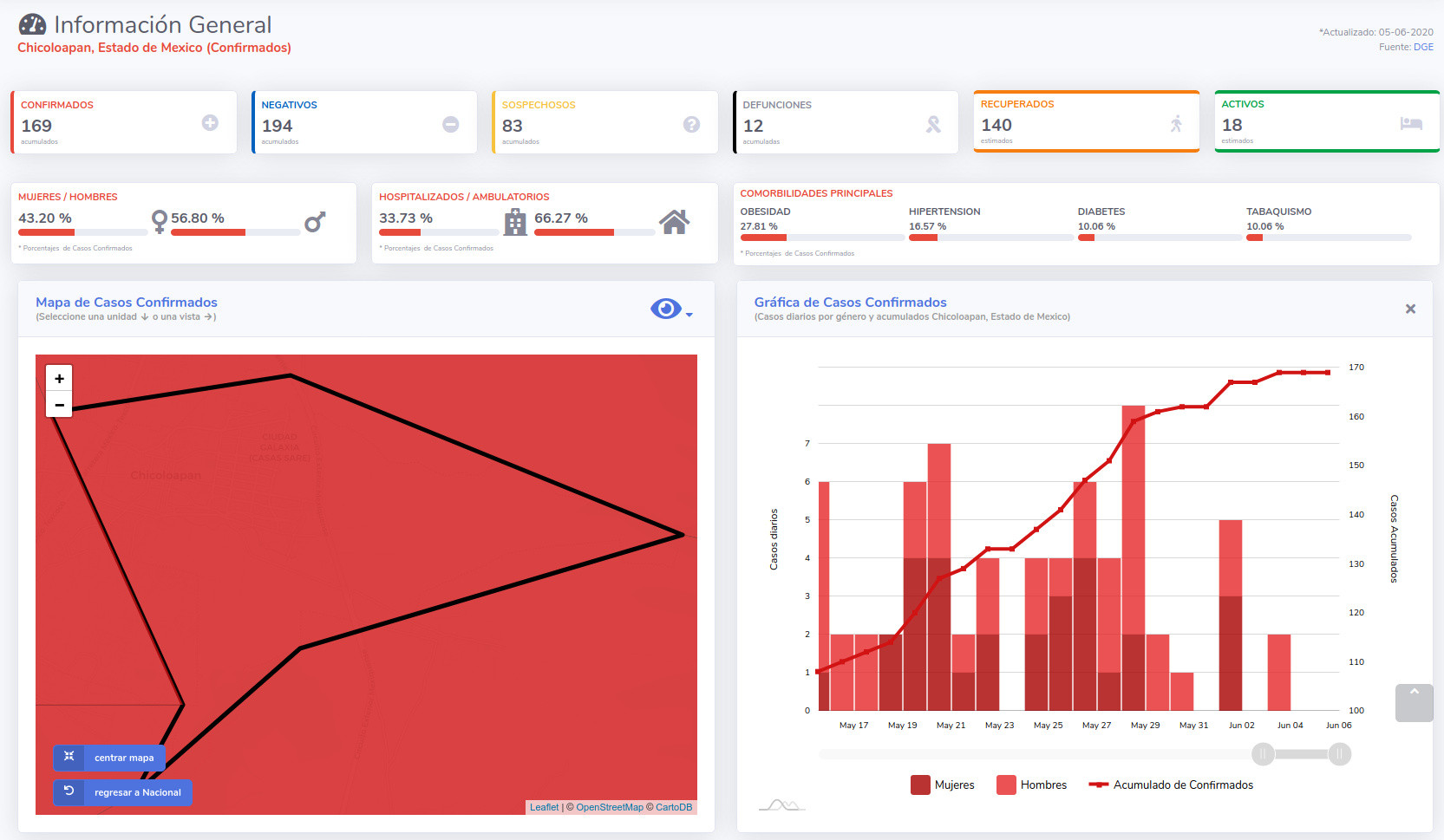Click the regresar a Nacional button

pos(123,792)
